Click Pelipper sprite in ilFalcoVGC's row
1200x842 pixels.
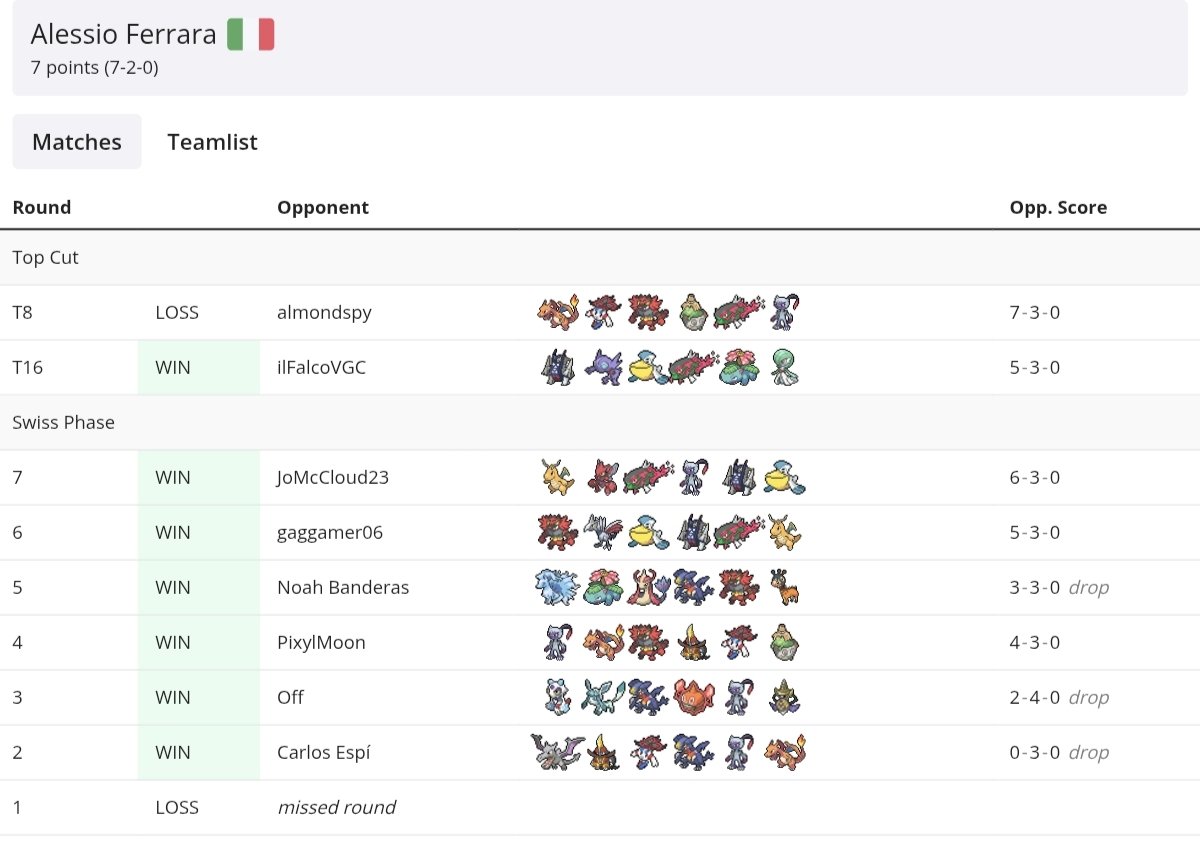pyautogui.click(x=648, y=368)
